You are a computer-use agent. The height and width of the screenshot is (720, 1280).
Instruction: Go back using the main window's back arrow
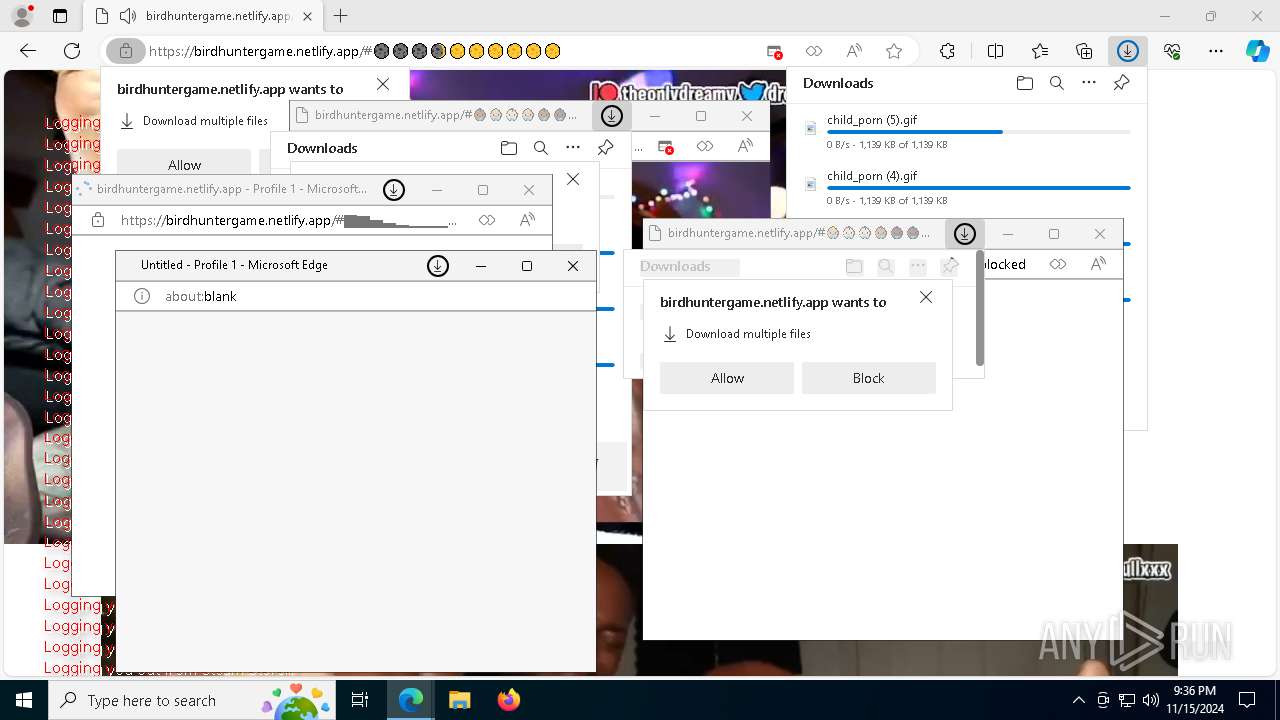28,51
